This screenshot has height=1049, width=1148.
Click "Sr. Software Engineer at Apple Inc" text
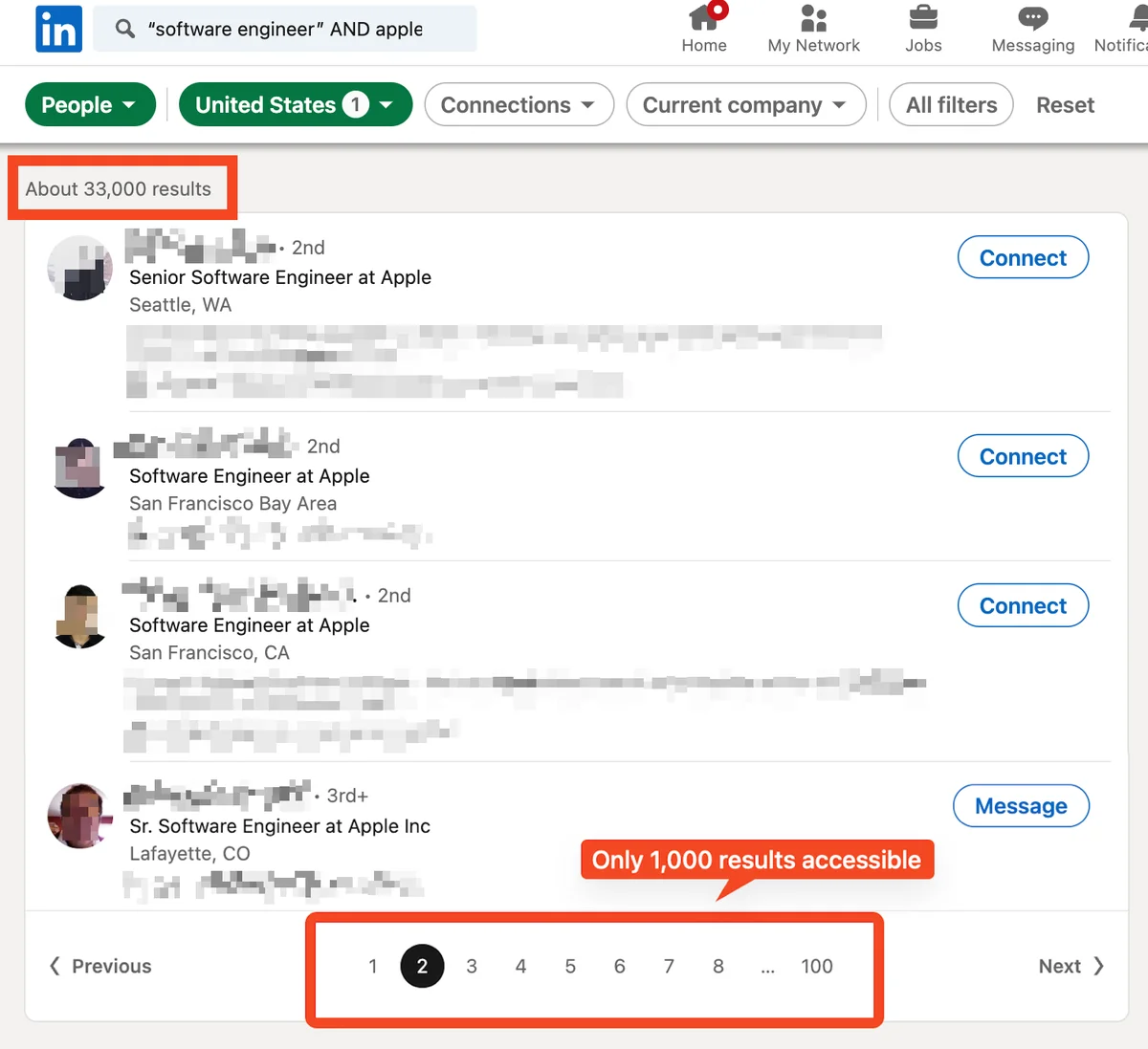[x=280, y=826]
